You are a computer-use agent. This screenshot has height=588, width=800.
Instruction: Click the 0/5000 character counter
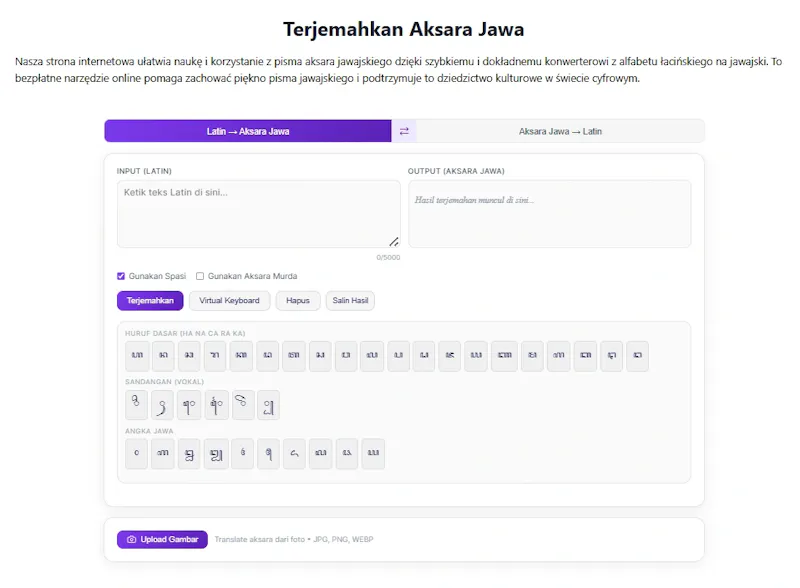coord(388,257)
